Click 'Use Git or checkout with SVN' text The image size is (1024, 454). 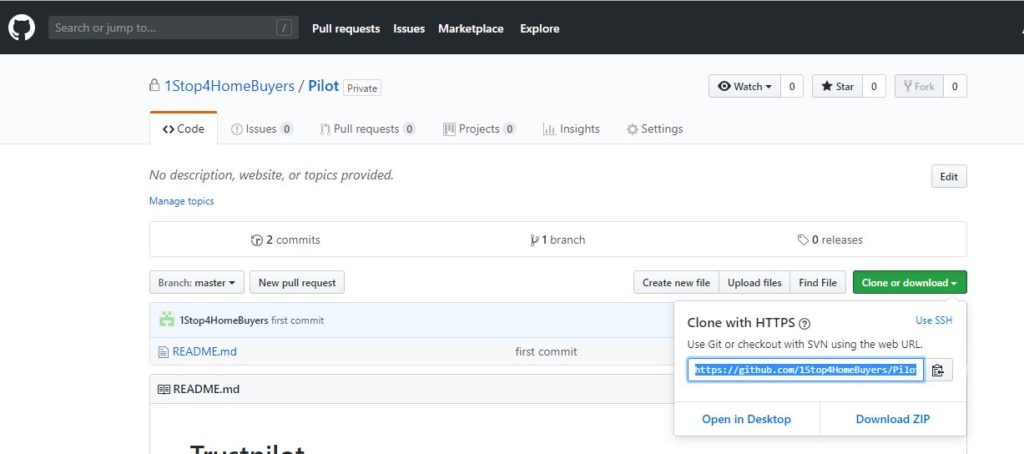point(805,344)
